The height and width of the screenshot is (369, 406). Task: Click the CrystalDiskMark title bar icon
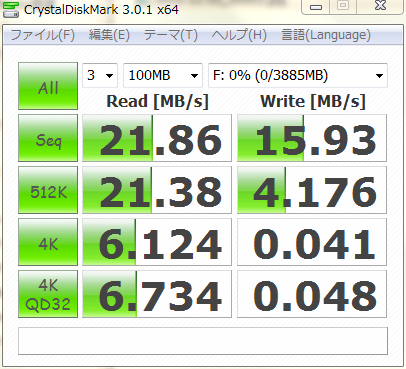tap(10, 9)
